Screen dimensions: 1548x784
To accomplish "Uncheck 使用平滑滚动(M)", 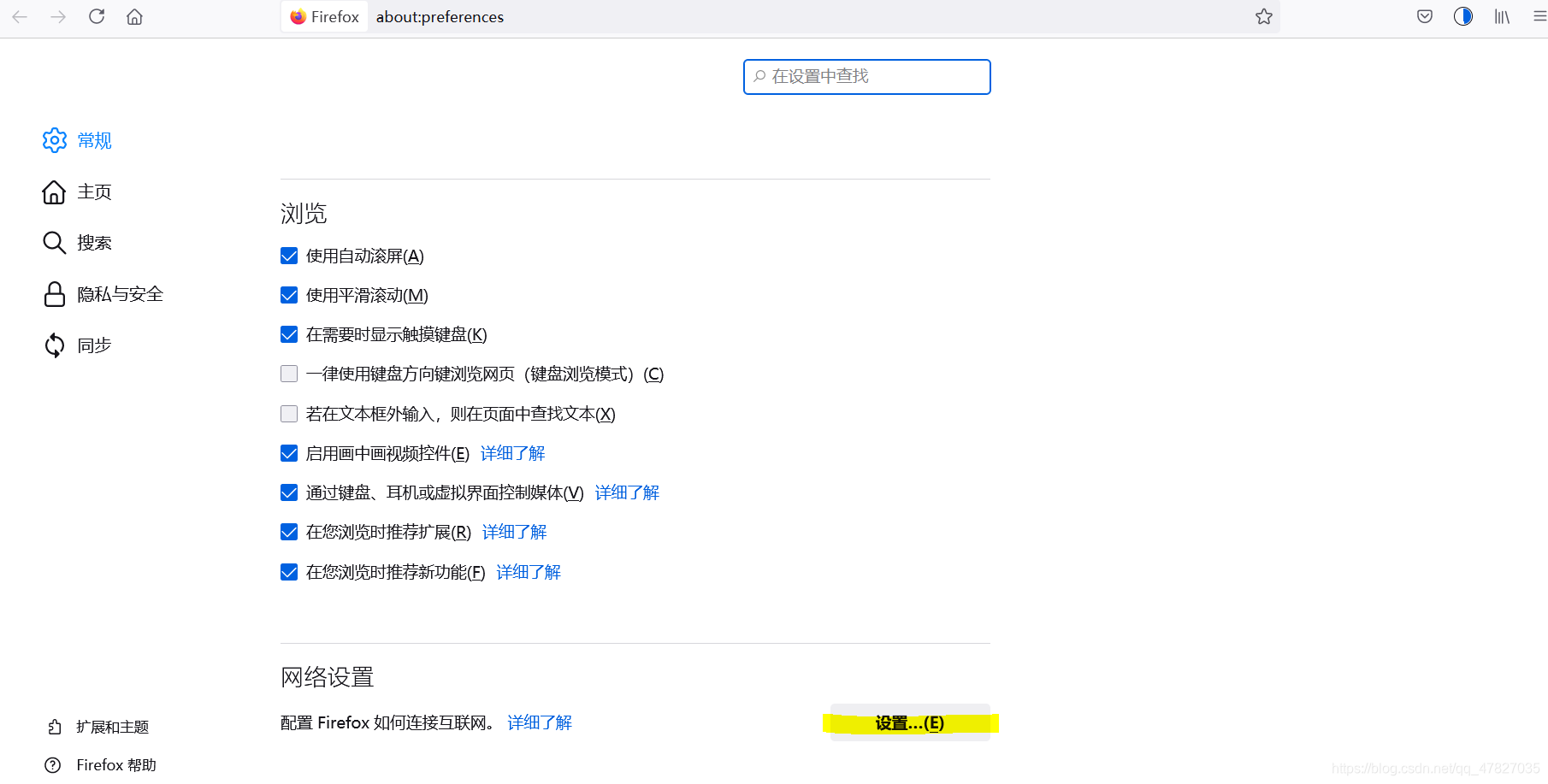I will pos(289,295).
